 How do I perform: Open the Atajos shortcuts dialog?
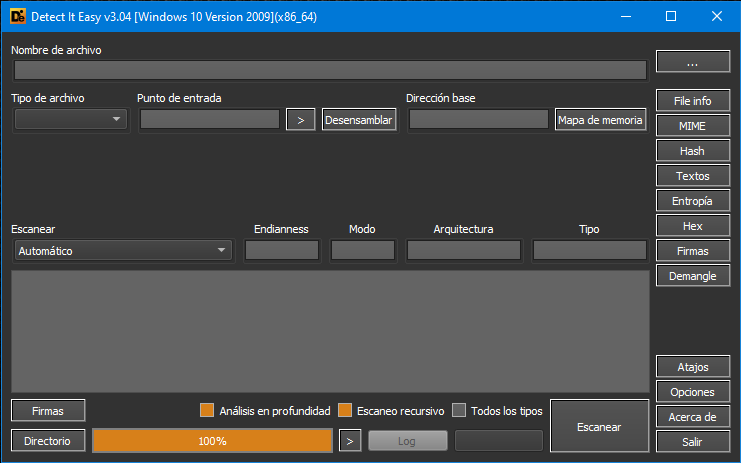point(693,367)
